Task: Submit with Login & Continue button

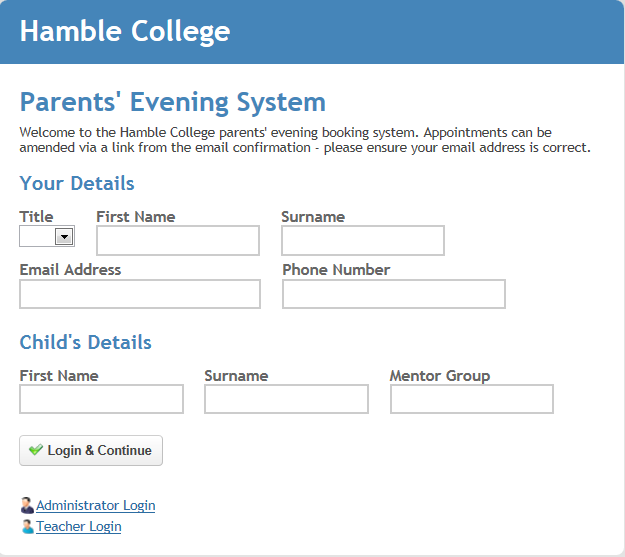Action: [x=91, y=451]
